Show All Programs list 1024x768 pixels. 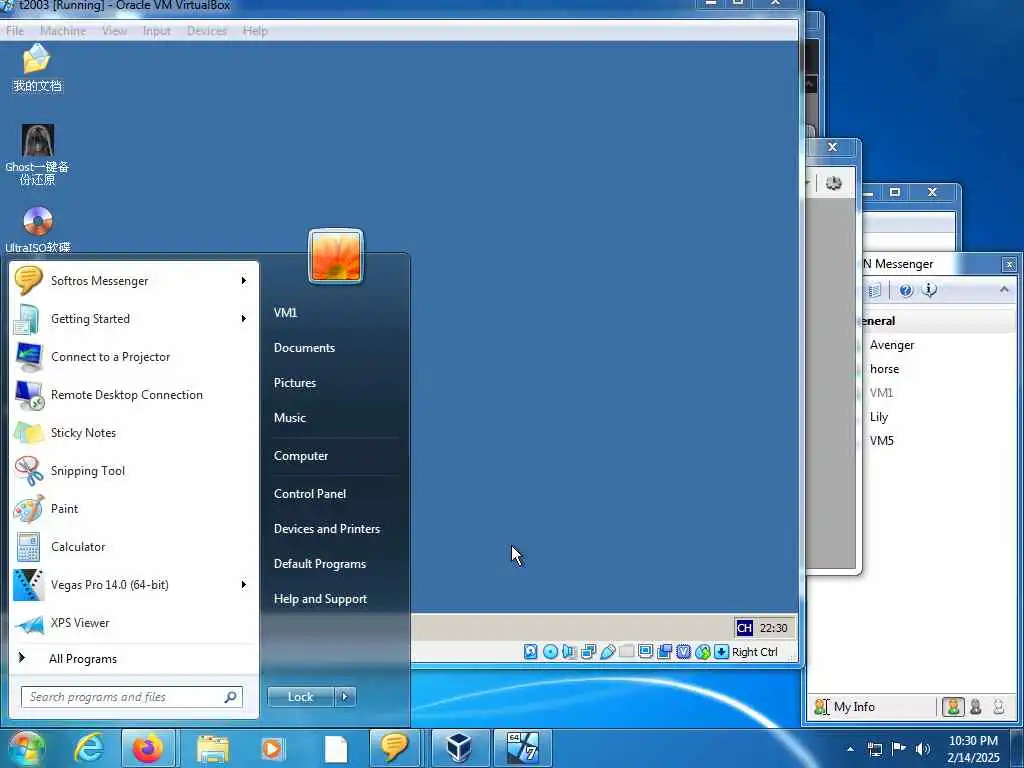click(x=134, y=658)
